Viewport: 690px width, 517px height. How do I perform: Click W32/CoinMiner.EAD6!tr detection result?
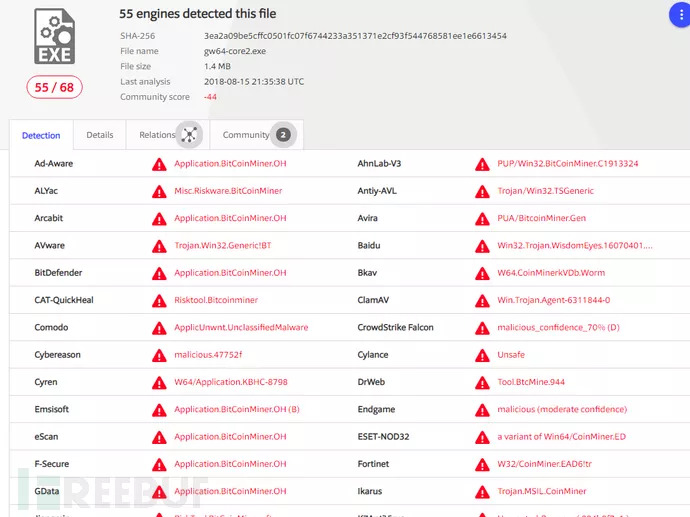[x=544, y=464]
